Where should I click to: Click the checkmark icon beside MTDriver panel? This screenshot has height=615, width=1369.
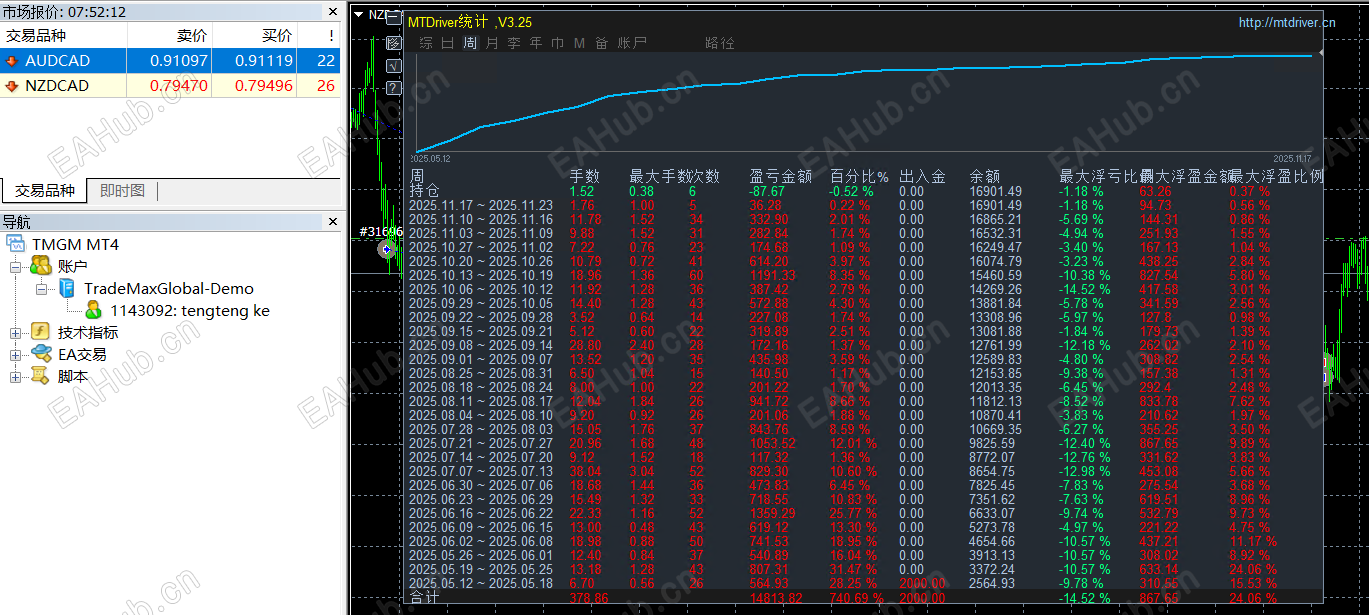(394, 65)
